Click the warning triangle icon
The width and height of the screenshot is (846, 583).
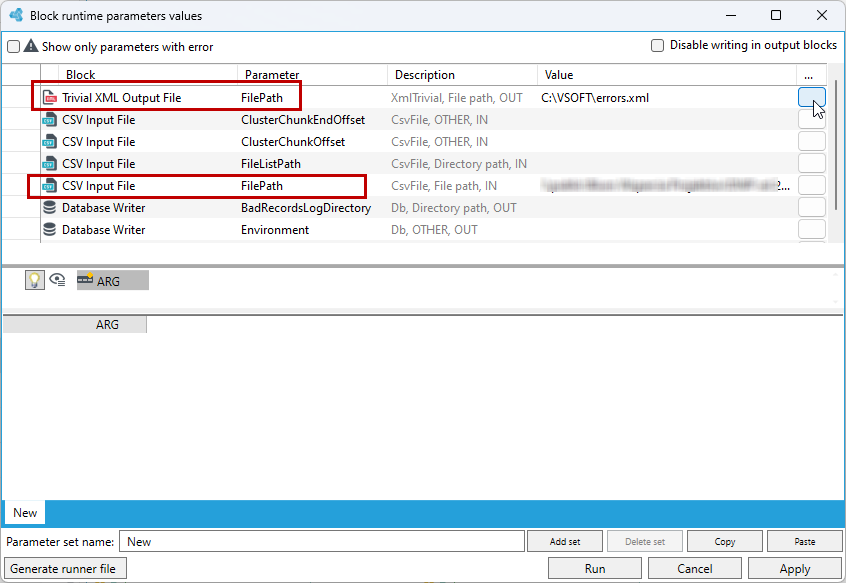31,46
